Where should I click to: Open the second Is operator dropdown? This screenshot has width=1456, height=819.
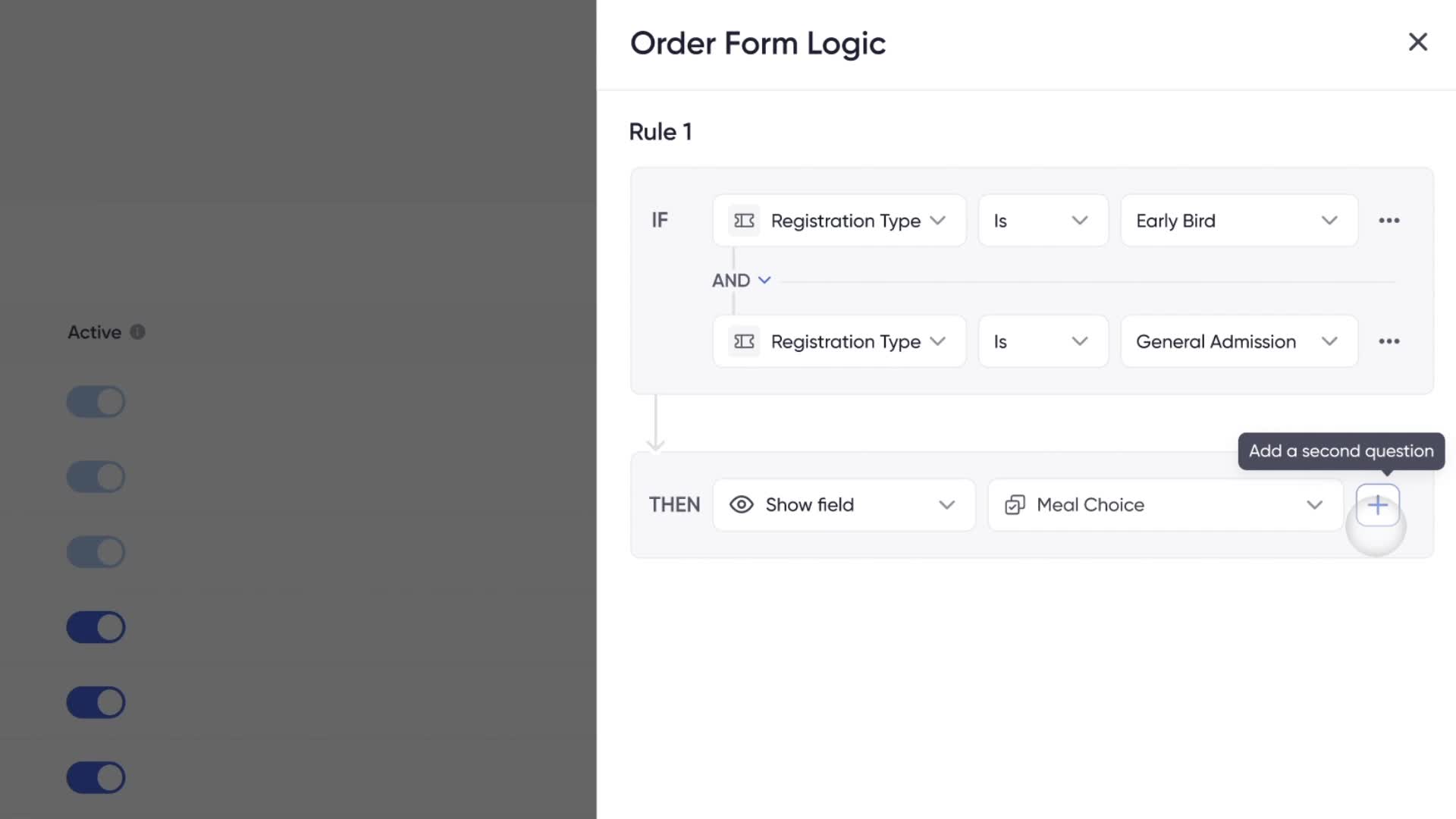point(1043,341)
